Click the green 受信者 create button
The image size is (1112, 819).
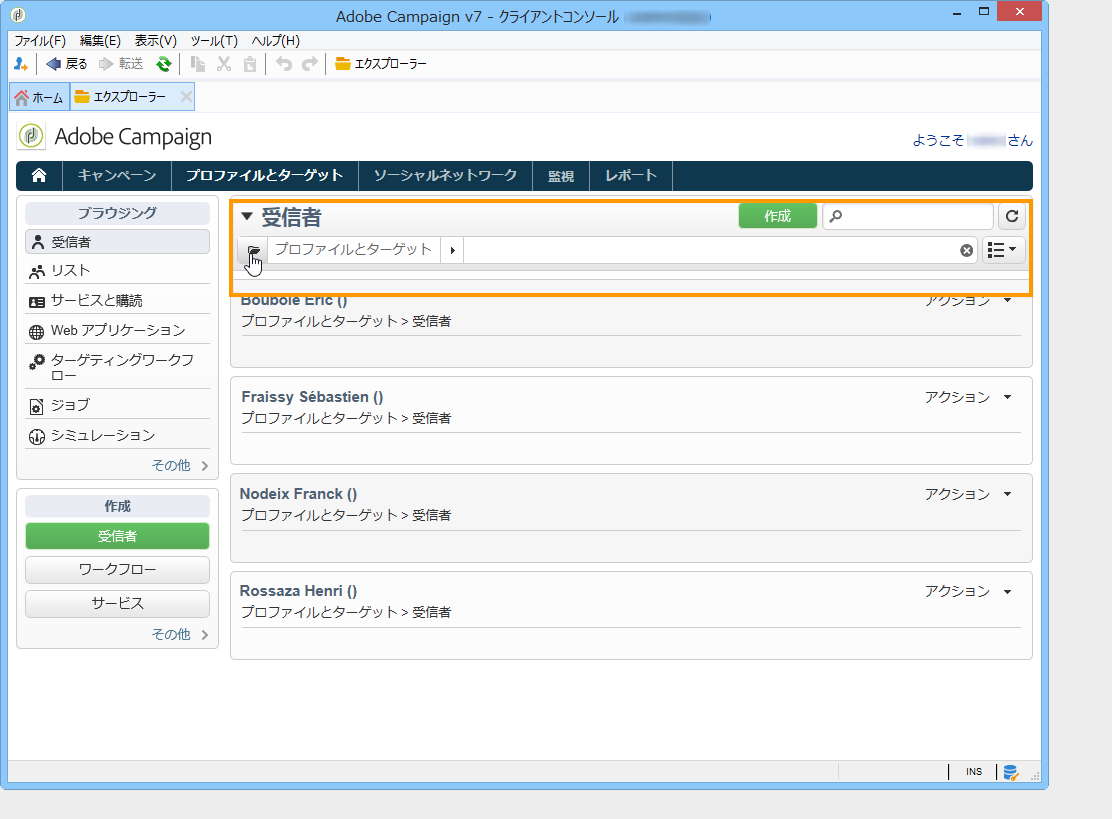117,536
